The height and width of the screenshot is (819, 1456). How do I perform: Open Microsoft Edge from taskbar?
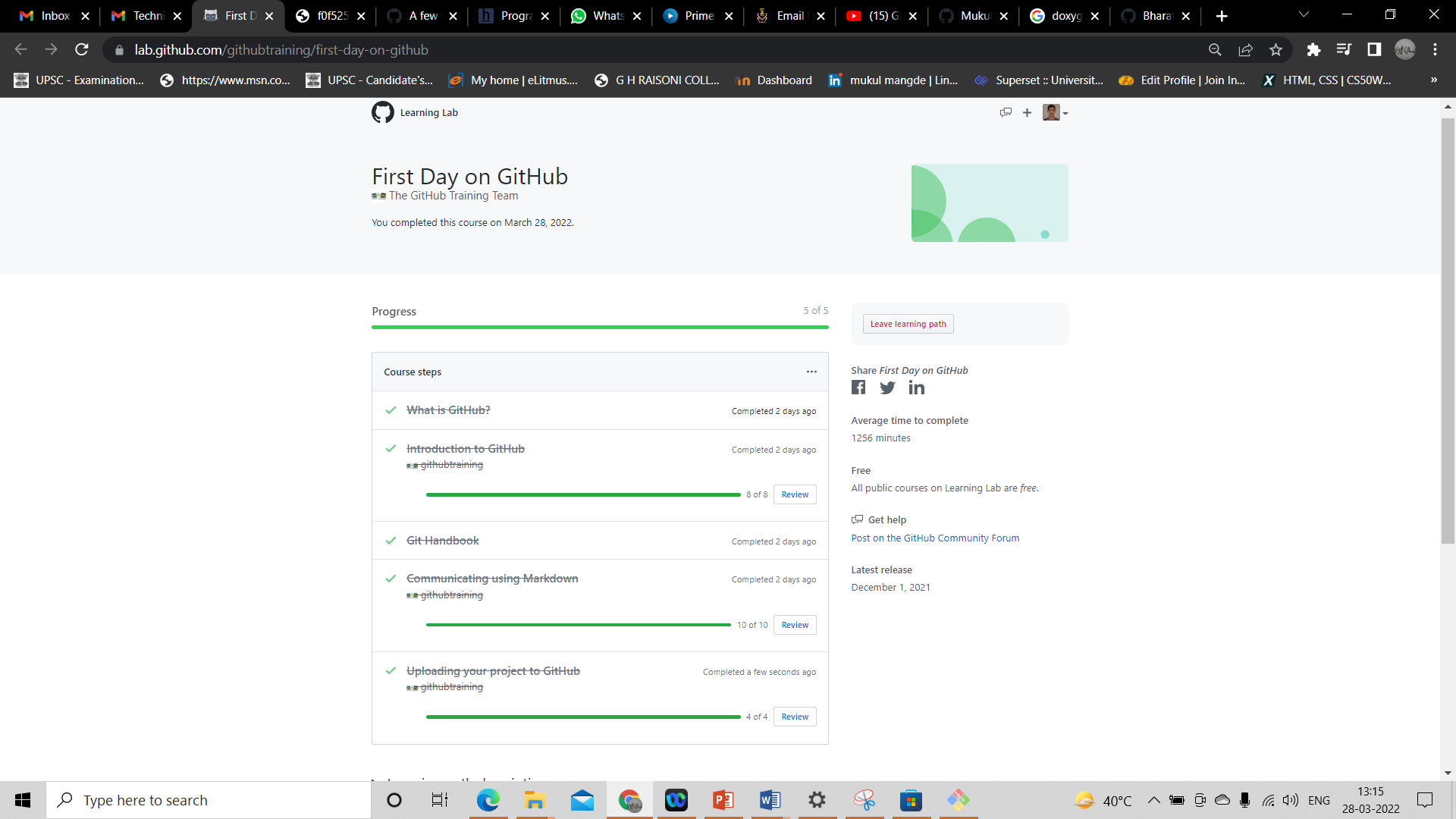click(x=488, y=800)
